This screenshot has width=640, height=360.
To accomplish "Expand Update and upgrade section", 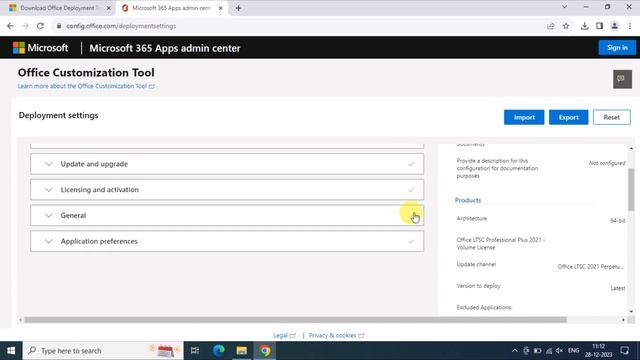I will coord(227,164).
